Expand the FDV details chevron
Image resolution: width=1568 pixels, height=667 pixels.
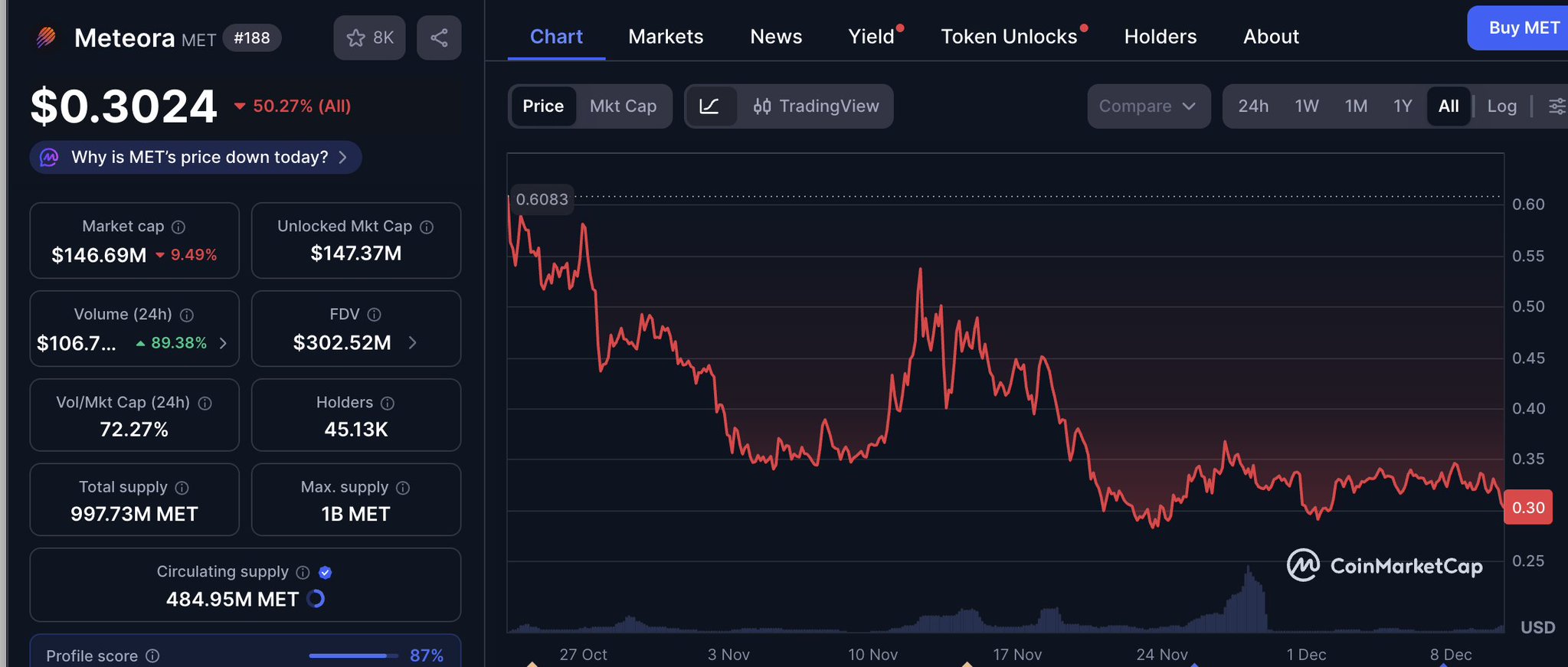[x=412, y=342]
